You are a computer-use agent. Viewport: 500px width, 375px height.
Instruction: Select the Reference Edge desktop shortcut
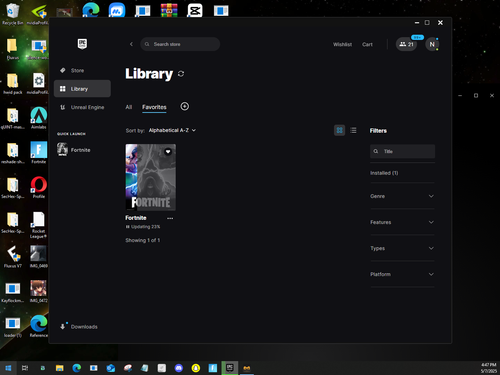coord(39,326)
